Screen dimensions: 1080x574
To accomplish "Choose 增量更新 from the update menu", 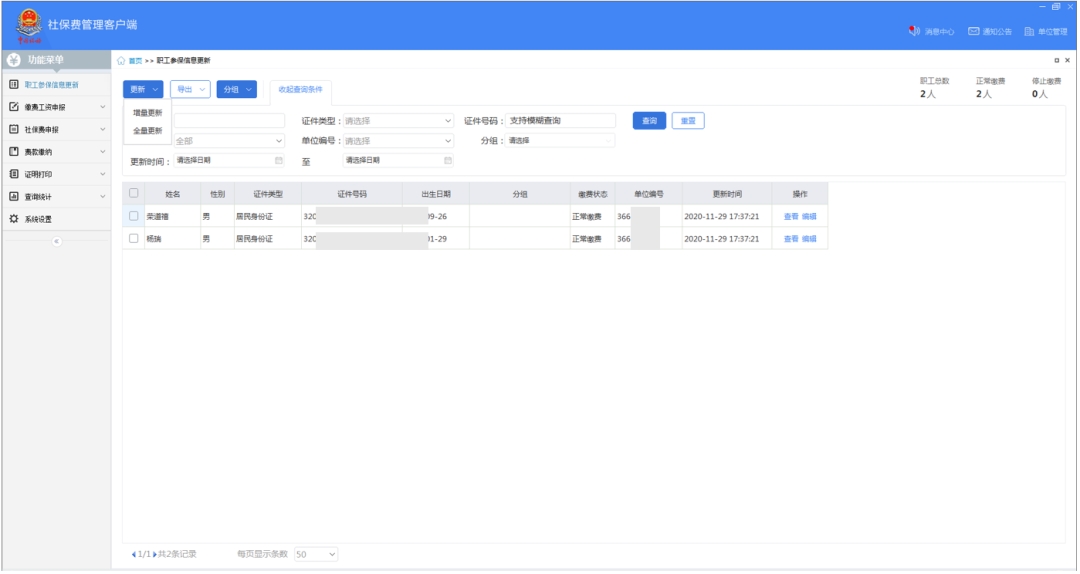I will (x=147, y=113).
